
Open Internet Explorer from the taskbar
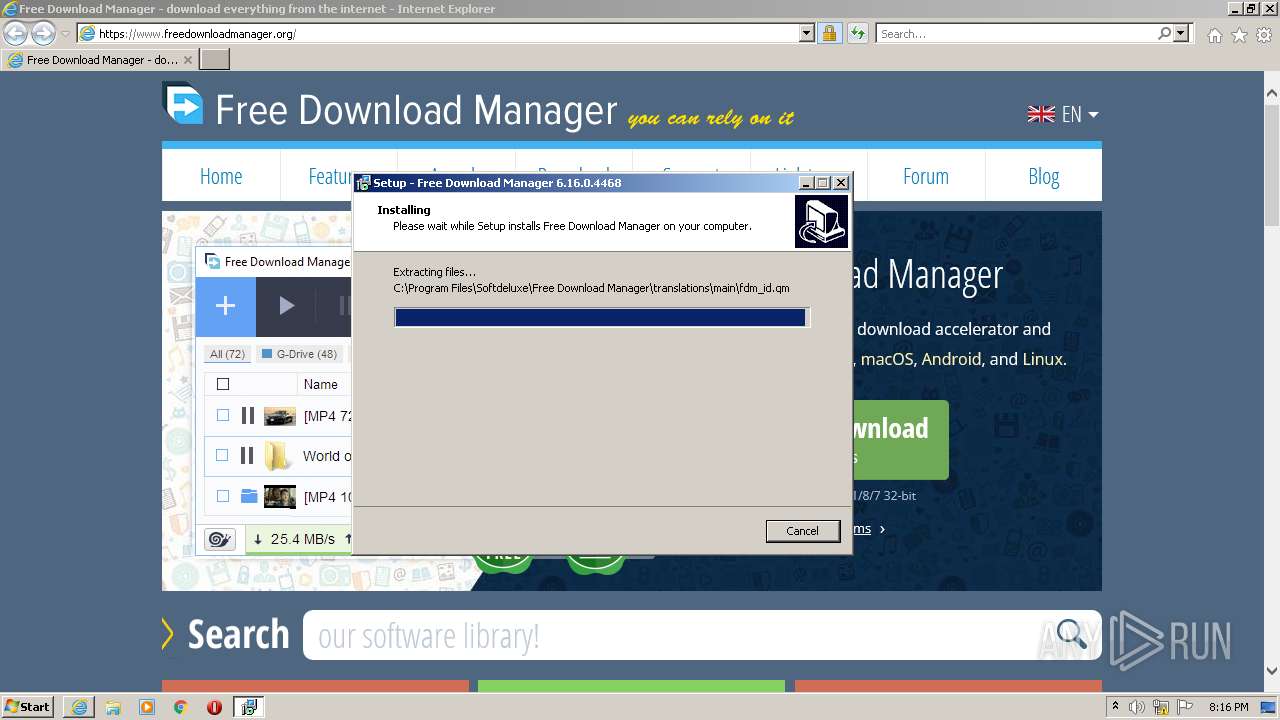[79, 707]
